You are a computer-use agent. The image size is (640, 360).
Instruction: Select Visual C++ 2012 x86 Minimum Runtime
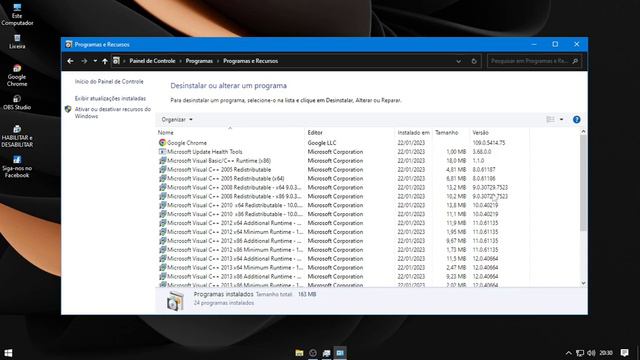tap(343, 250)
